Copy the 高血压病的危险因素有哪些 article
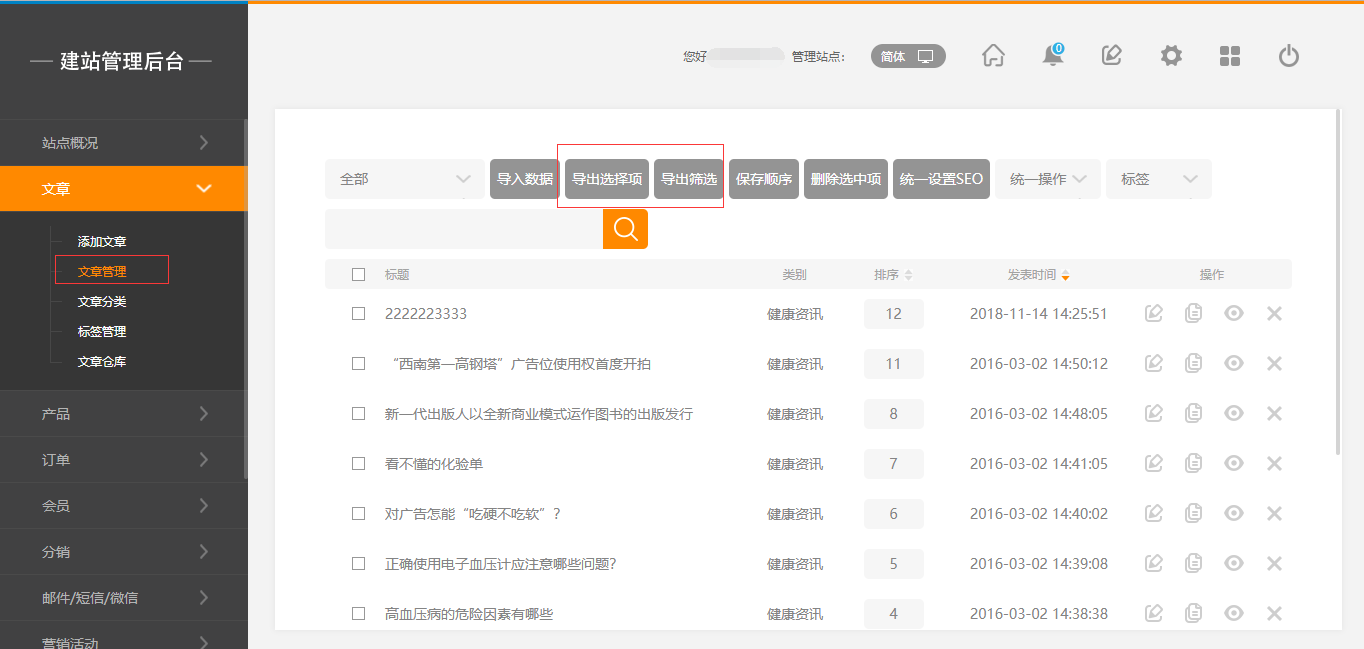Screen dimensions: 1364x649 (x=1193, y=614)
